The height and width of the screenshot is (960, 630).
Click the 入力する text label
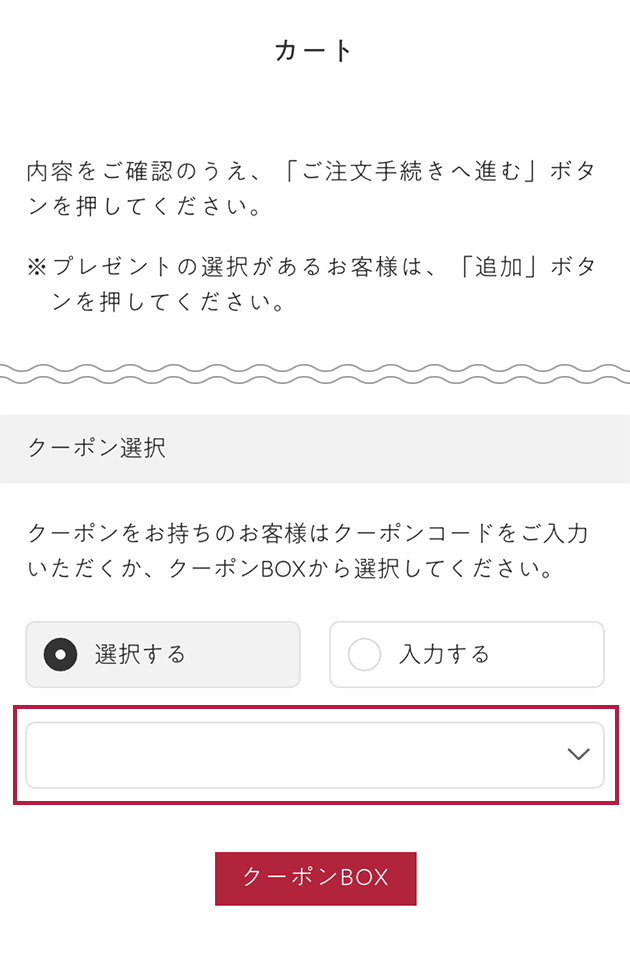(x=444, y=655)
